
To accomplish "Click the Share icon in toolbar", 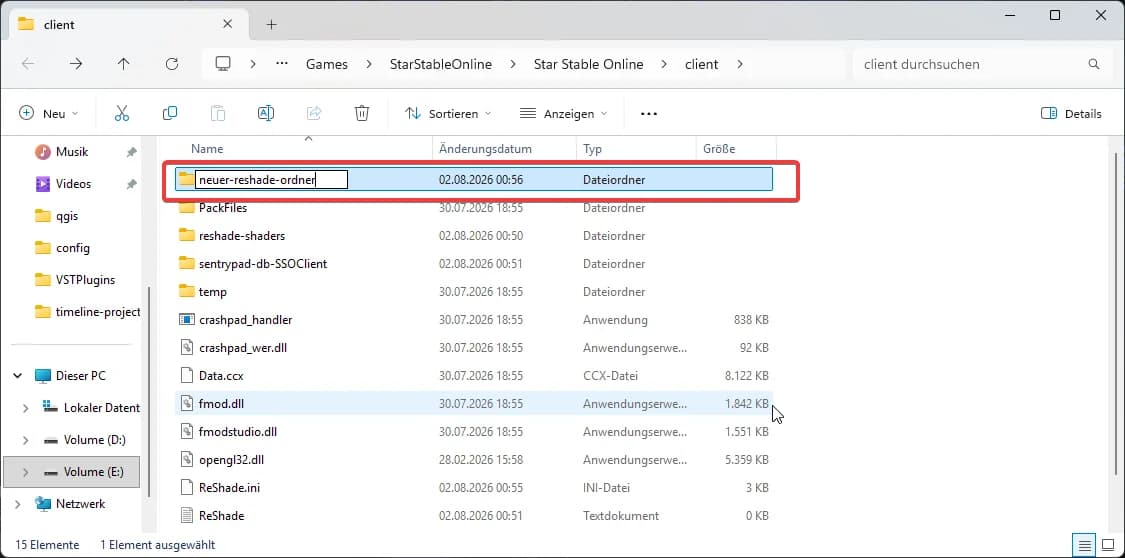I will 314,113.
